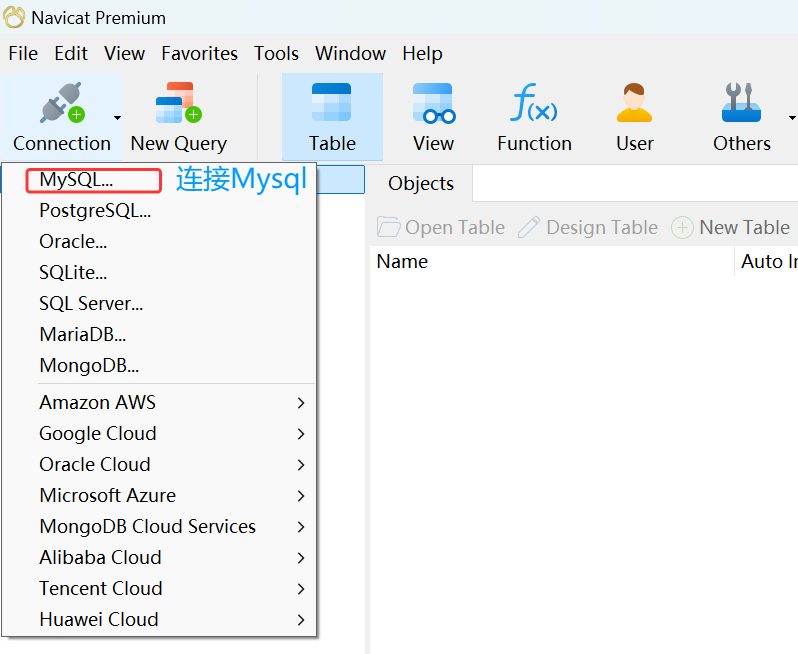Choose MySQL... connection type
Viewport: 798px width, 654px height.
[159, 180]
